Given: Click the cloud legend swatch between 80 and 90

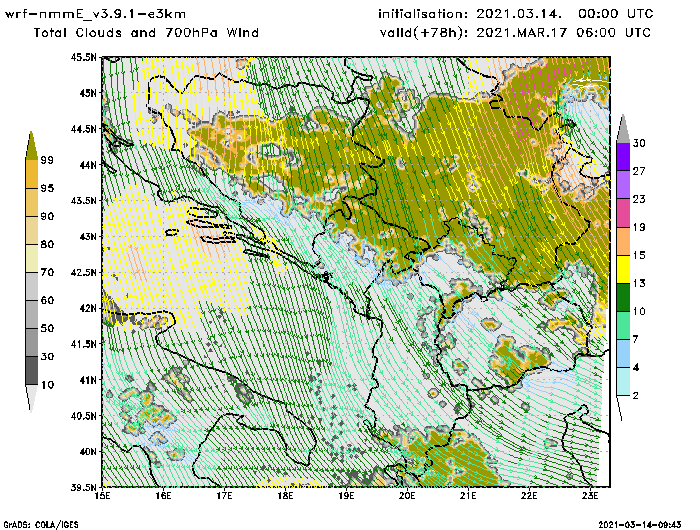Looking at the screenshot, I should [x=31, y=230].
